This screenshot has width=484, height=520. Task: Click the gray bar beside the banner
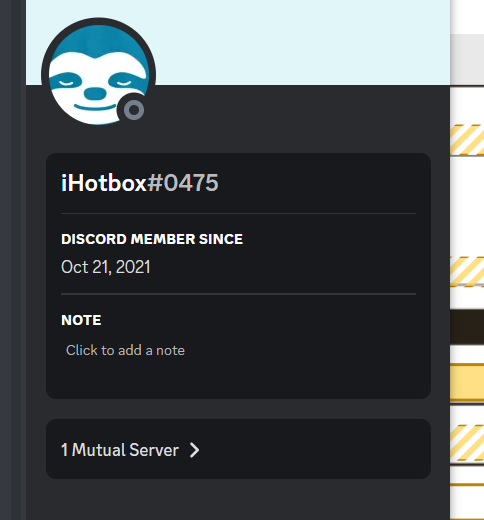pyautogui.click(x=467, y=59)
